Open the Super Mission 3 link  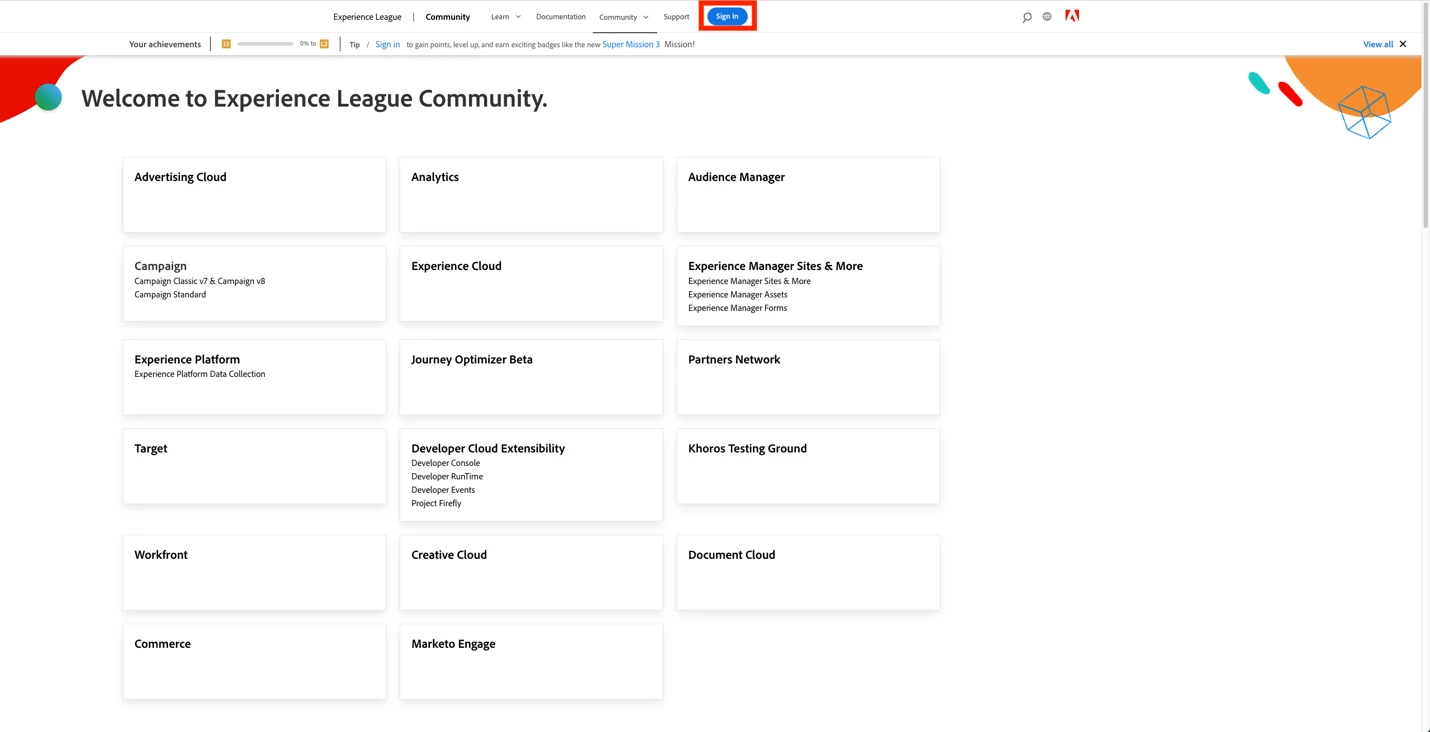[x=631, y=44]
